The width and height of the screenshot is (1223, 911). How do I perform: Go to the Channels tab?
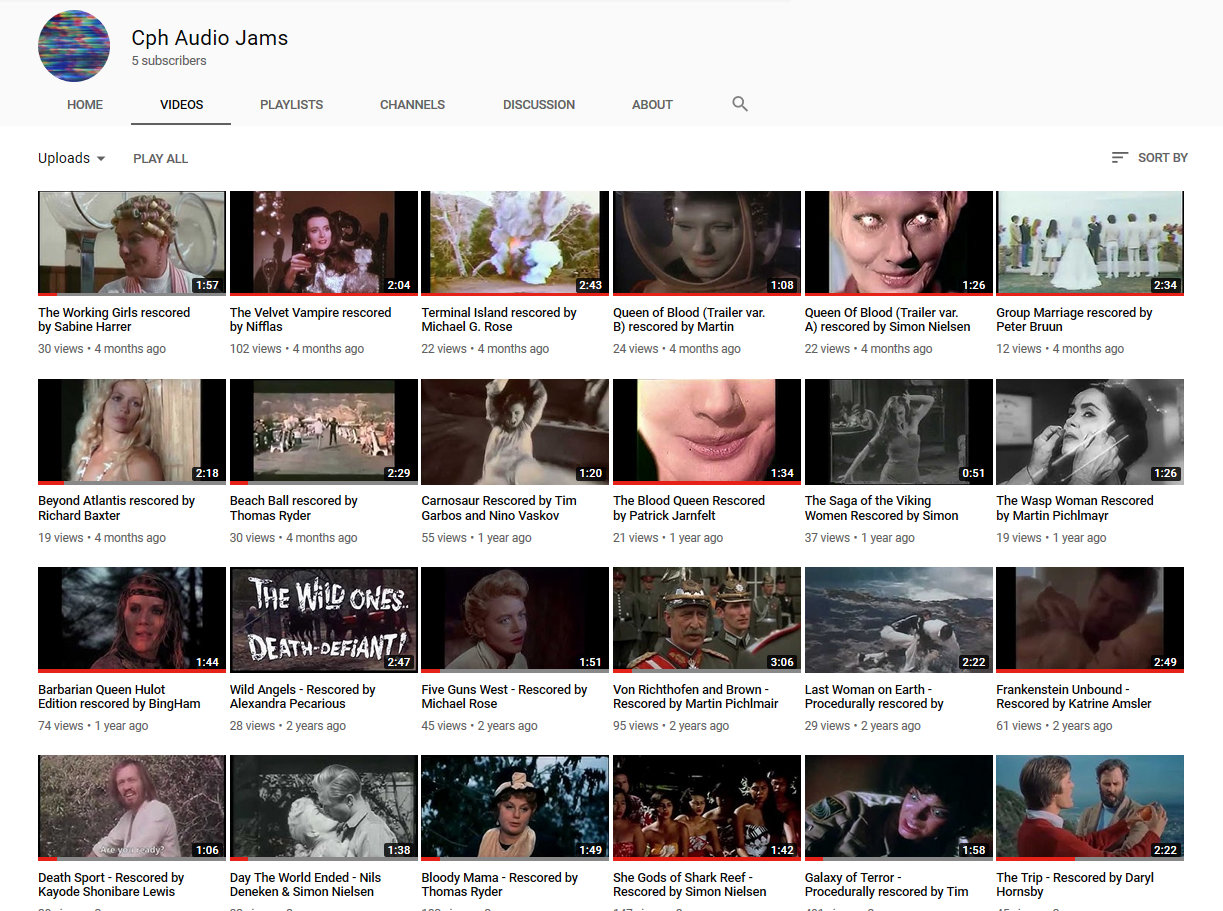coord(412,104)
